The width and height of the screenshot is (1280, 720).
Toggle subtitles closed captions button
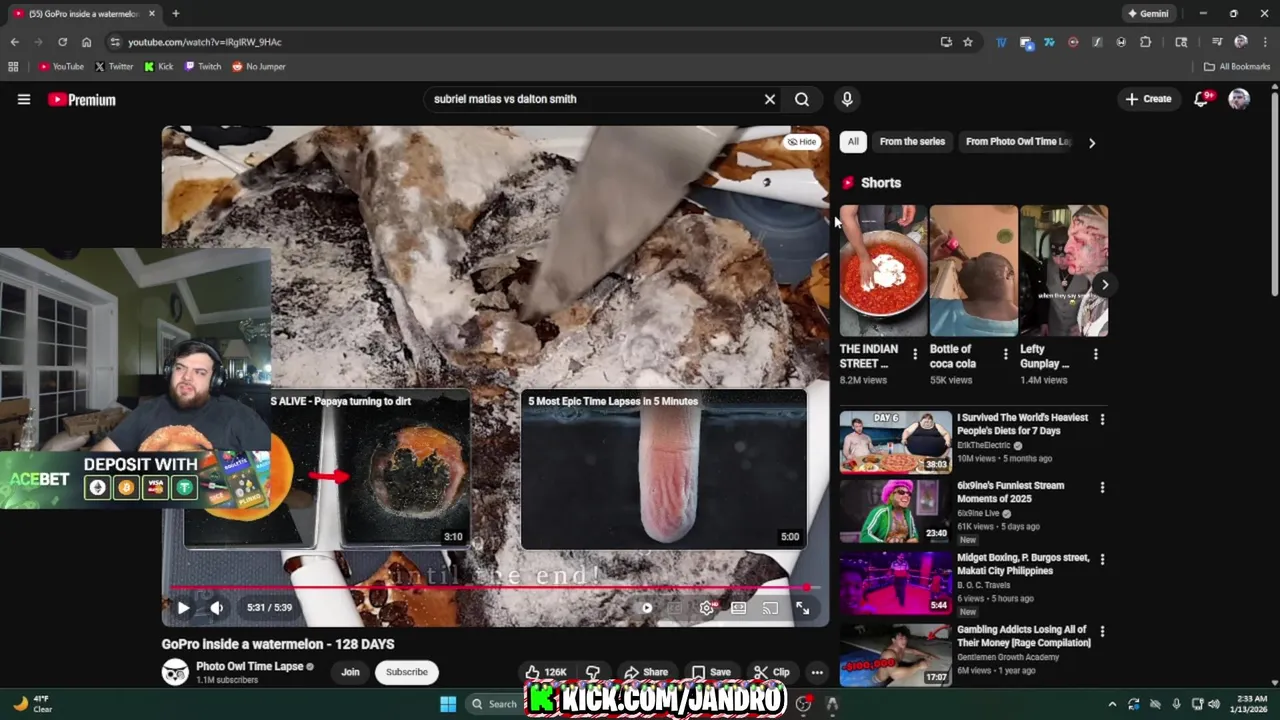coord(675,608)
